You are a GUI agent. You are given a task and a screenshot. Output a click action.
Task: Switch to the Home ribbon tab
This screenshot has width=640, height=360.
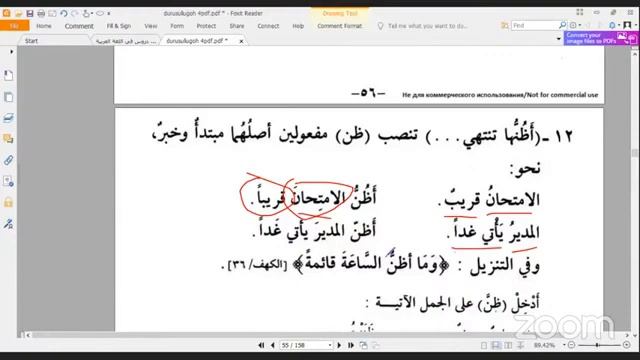click(x=44, y=26)
